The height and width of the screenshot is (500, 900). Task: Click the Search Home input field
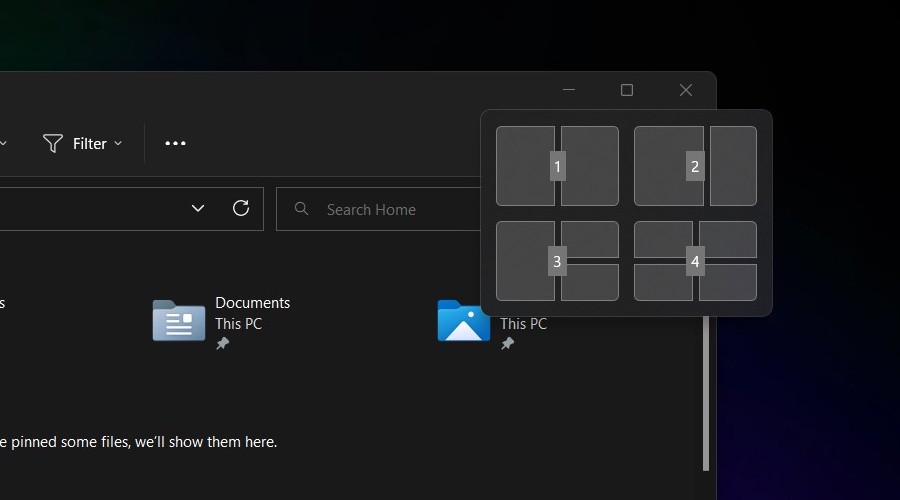point(379,210)
